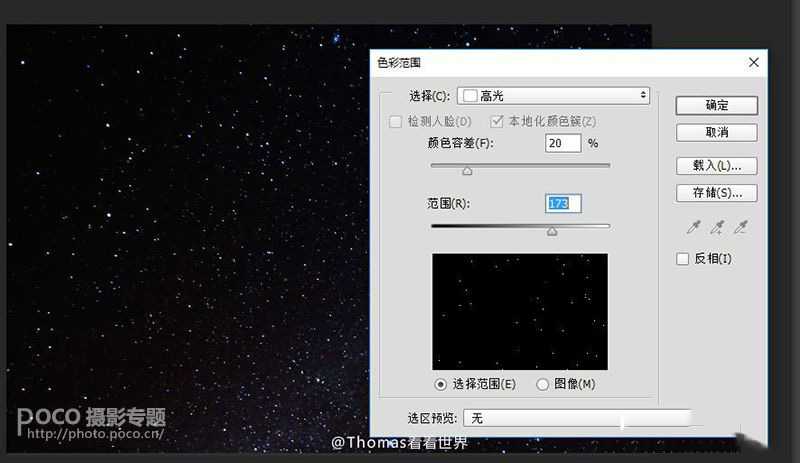Click the 颜色容差 slider handle

tap(467, 171)
